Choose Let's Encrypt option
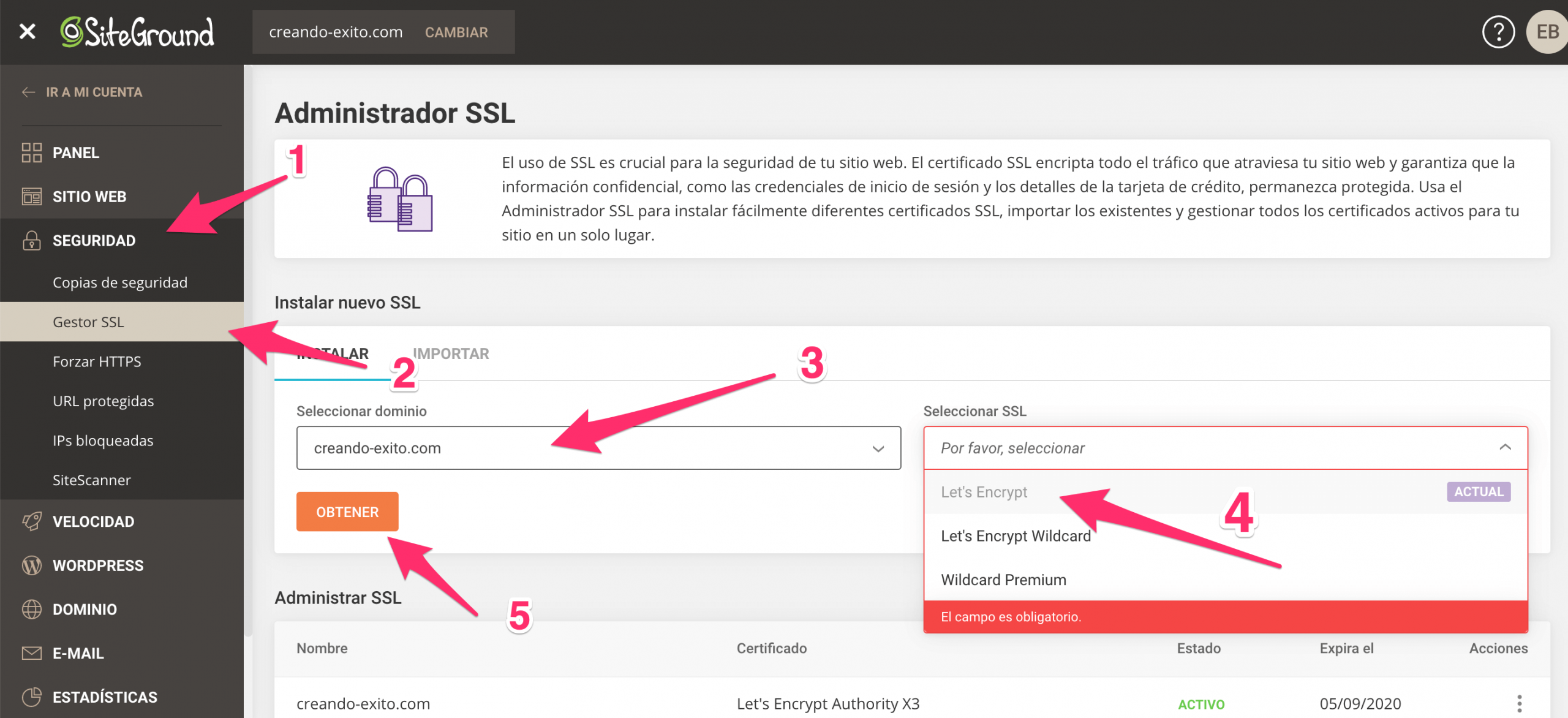The height and width of the screenshot is (718, 1568). pos(1226,492)
